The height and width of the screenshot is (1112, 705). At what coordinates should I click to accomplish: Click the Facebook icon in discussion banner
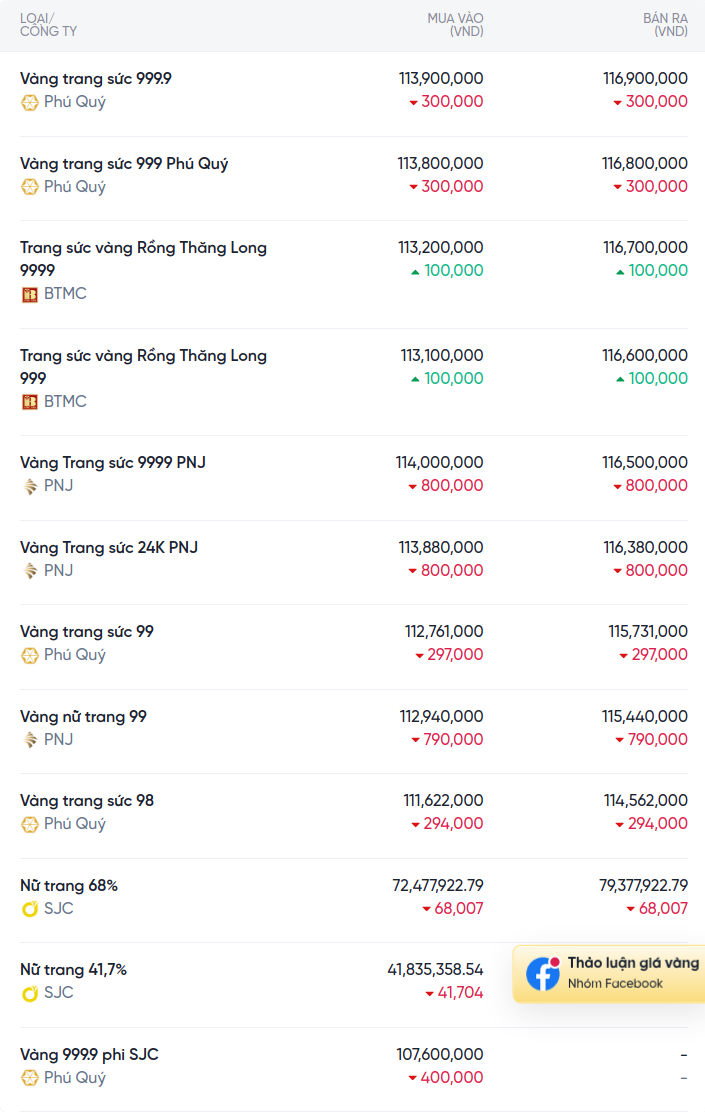click(x=543, y=973)
